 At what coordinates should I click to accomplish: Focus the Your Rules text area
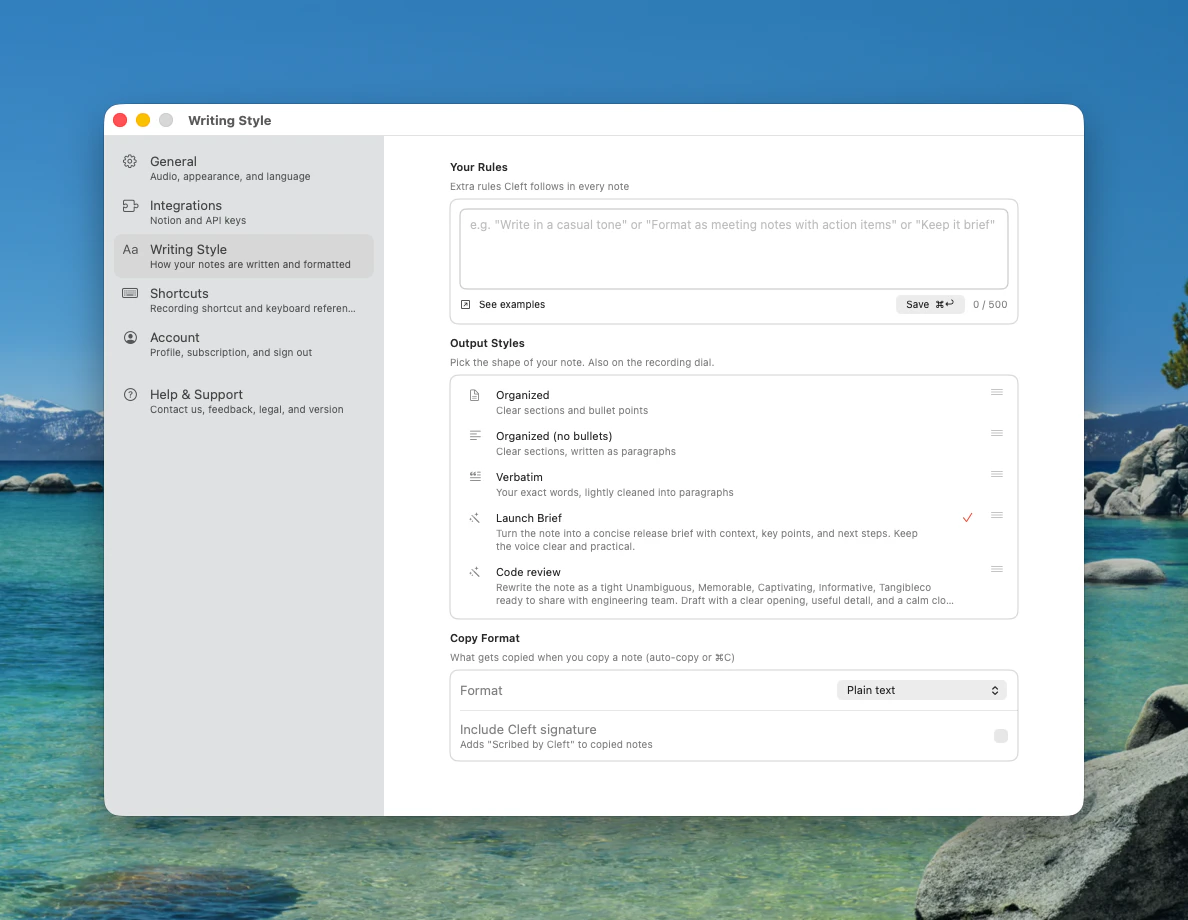click(x=733, y=249)
